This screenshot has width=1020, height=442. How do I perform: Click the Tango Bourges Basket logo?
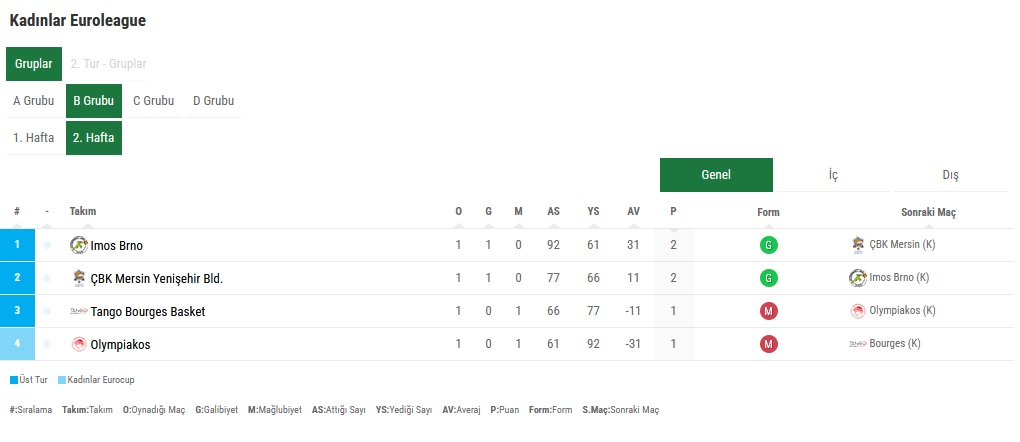[x=79, y=312]
